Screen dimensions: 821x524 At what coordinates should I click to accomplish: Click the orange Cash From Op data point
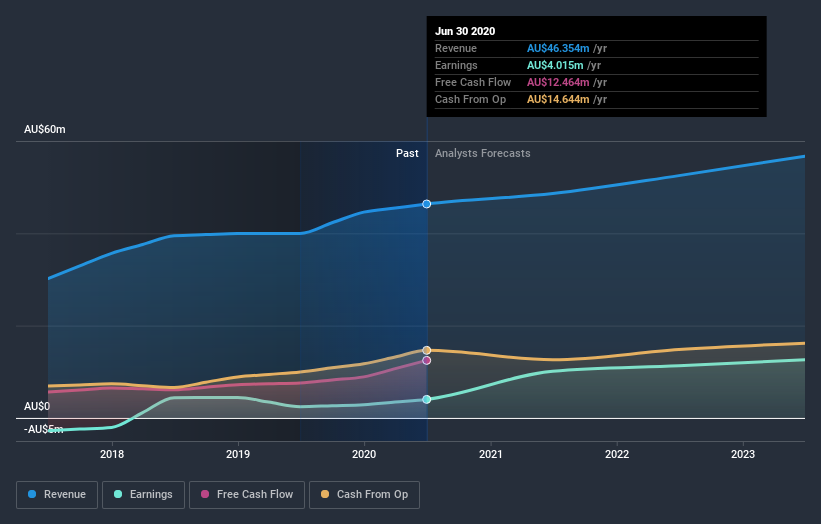coord(427,350)
